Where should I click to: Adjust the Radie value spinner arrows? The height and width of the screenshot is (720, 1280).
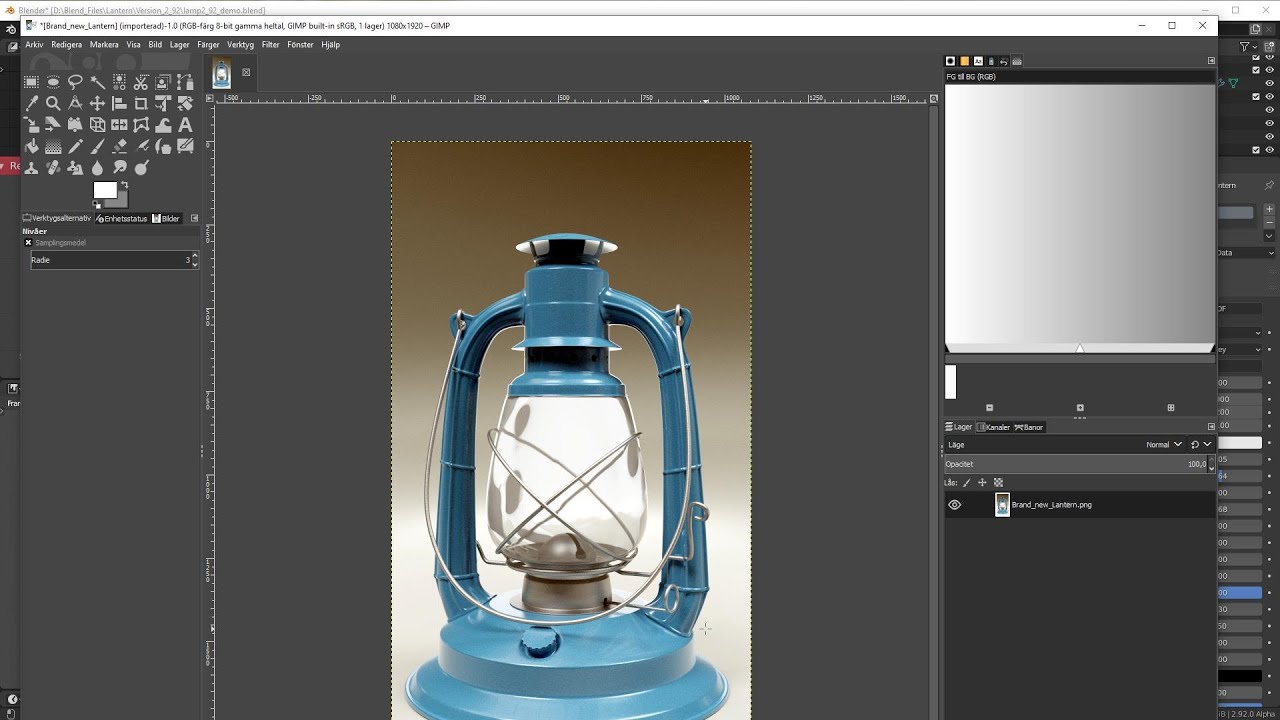pyautogui.click(x=194, y=260)
